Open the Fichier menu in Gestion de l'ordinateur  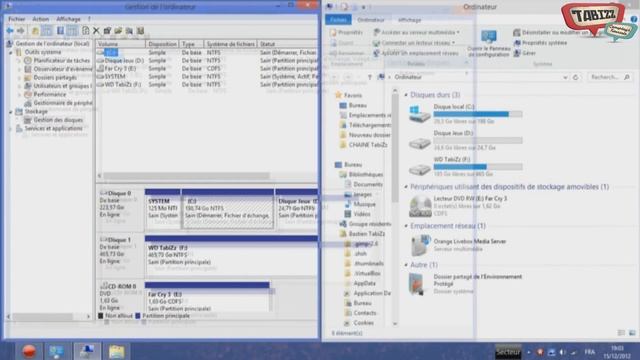click(17, 19)
